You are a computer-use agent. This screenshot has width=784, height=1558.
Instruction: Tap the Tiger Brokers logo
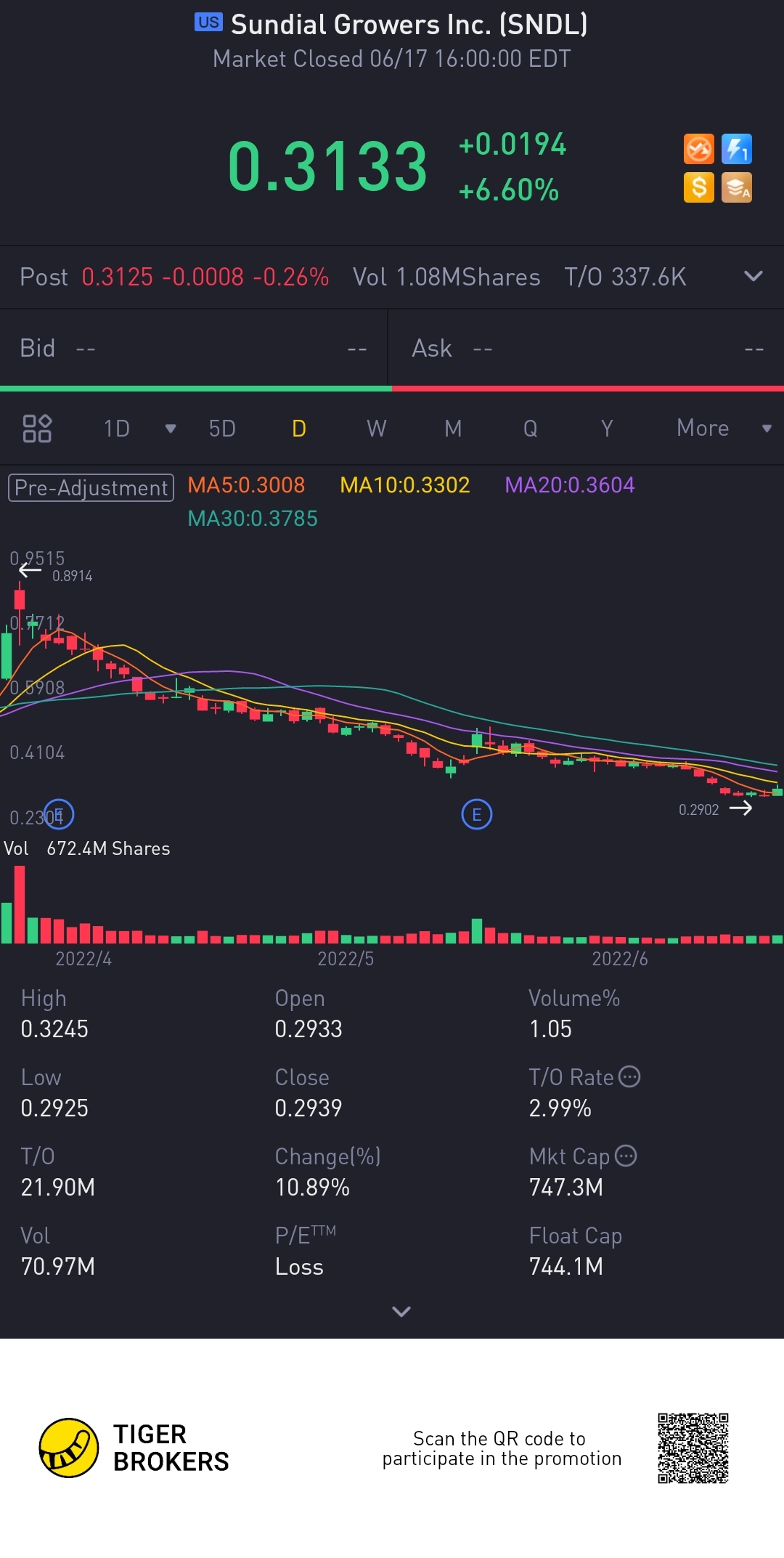click(x=134, y=1448)
